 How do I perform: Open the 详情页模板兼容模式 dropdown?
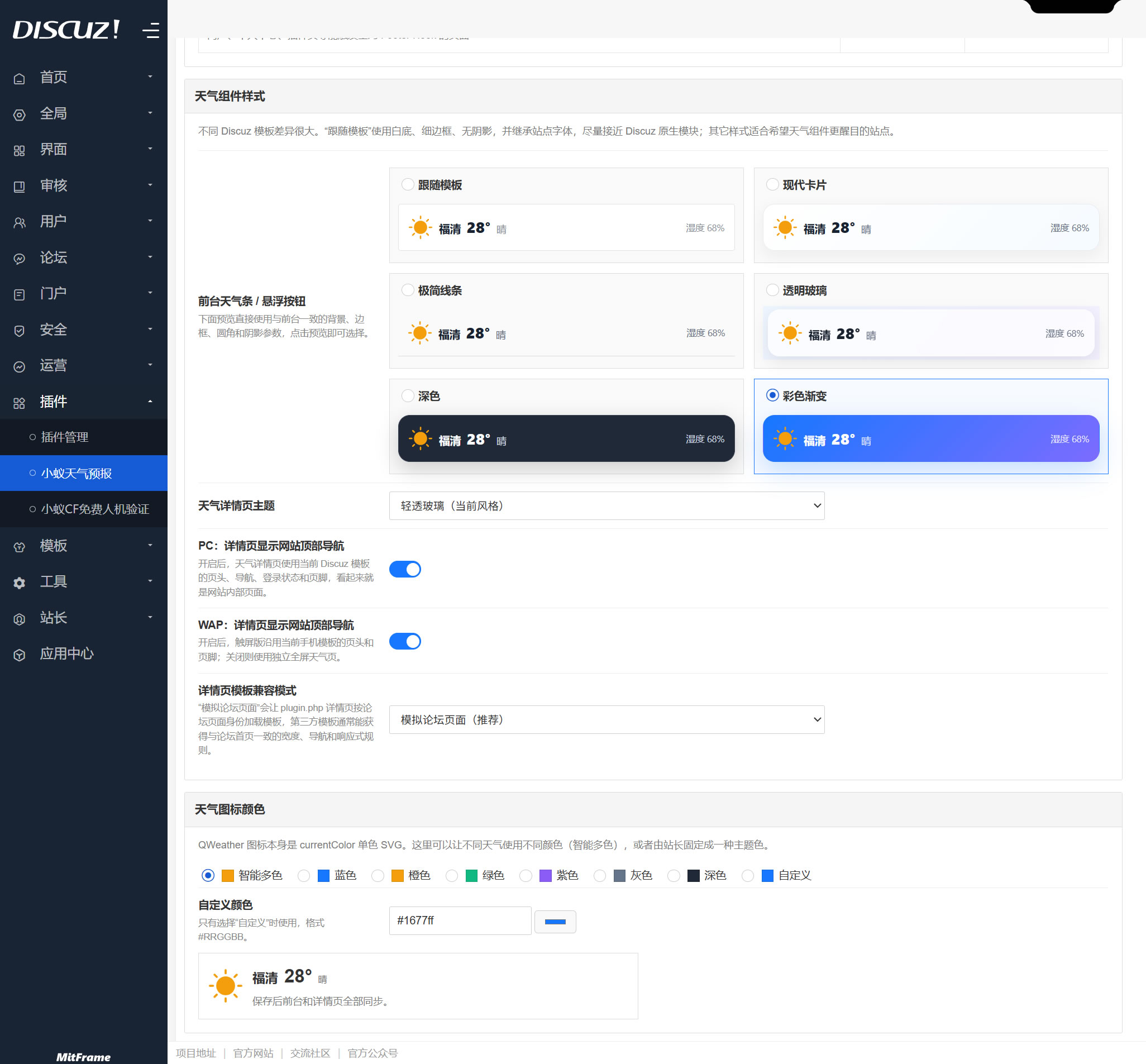coord(607,719)
